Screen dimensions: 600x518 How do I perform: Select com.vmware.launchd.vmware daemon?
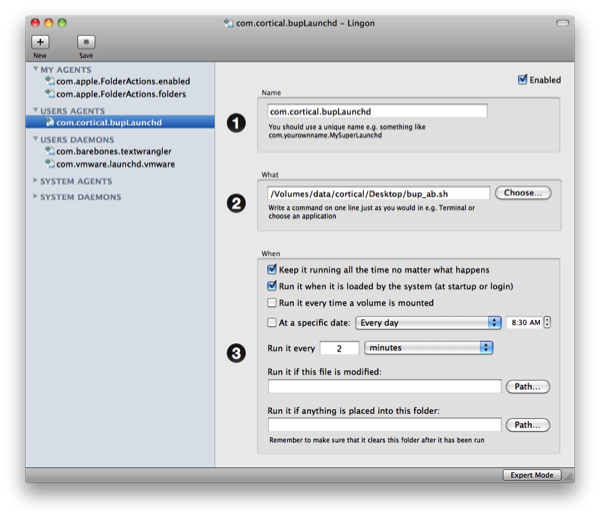click(115, 164)
